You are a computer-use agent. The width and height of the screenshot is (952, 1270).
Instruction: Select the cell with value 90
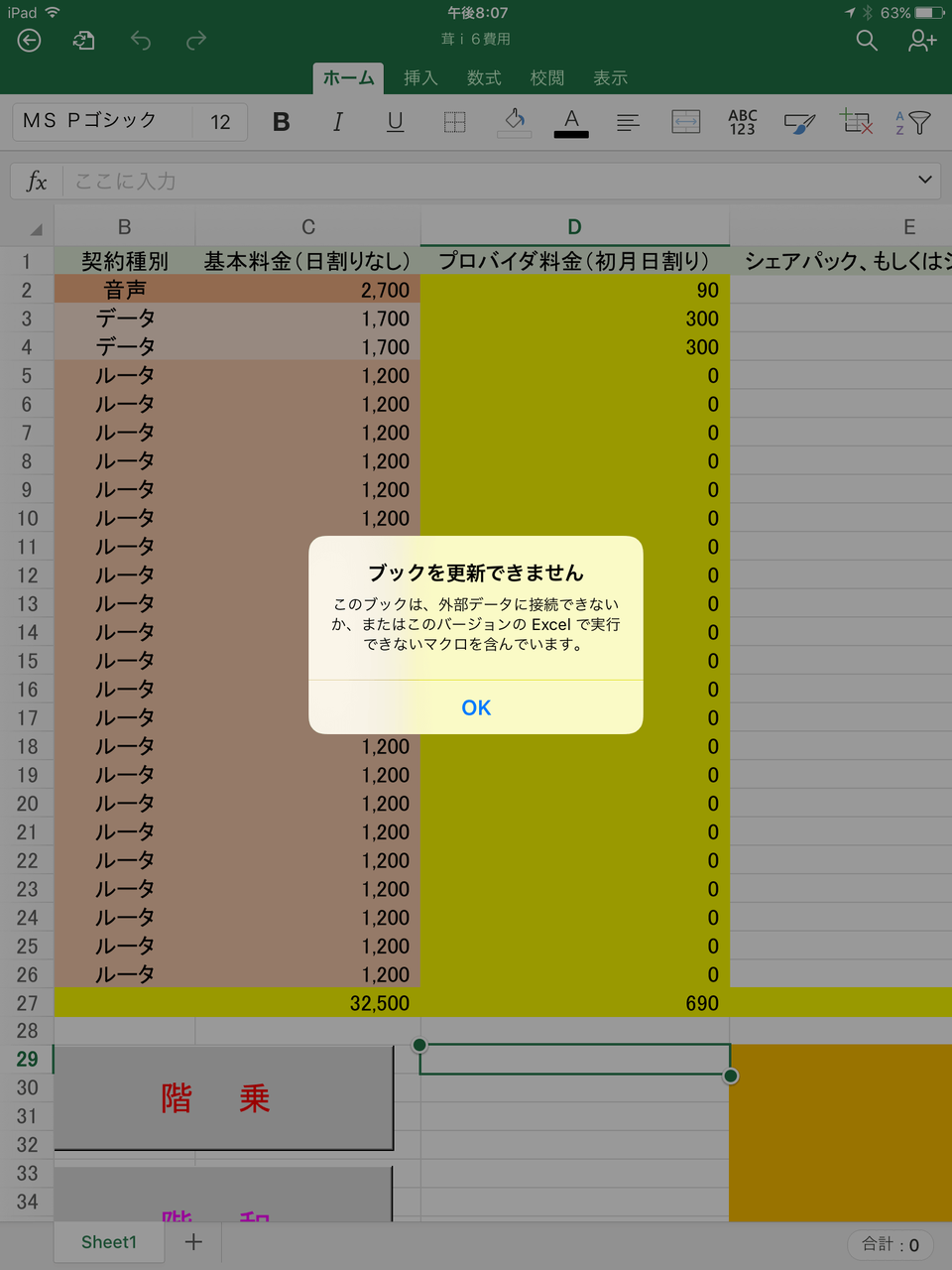[575, 290]
